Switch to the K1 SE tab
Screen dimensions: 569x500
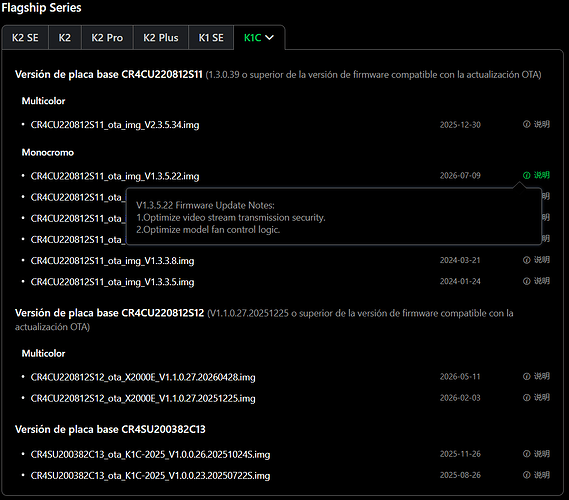211,38
